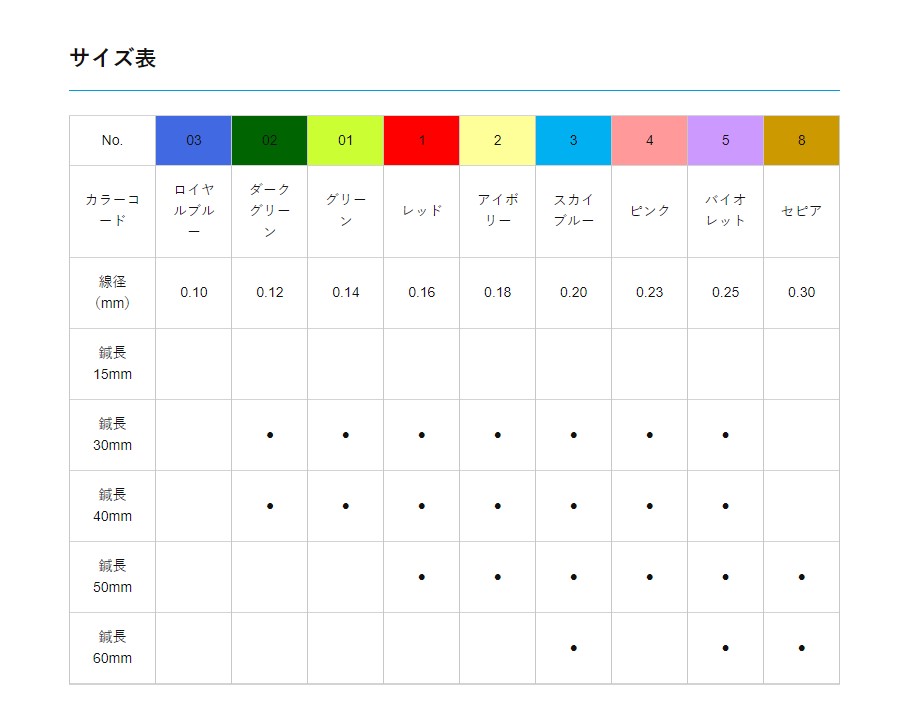Click the ロイヤルブルー color name cell
Viewport: 909px width, 712px height.
coord(193,211)
